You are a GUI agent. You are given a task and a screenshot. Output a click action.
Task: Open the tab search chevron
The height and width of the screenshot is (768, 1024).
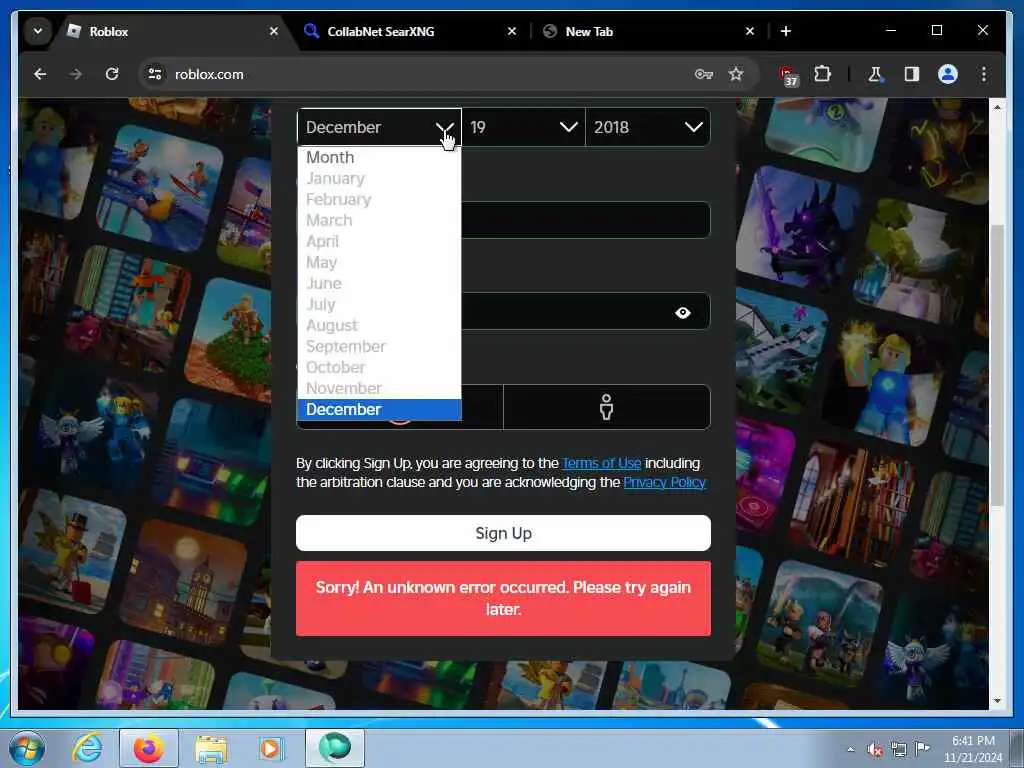[x=38, y=31]
